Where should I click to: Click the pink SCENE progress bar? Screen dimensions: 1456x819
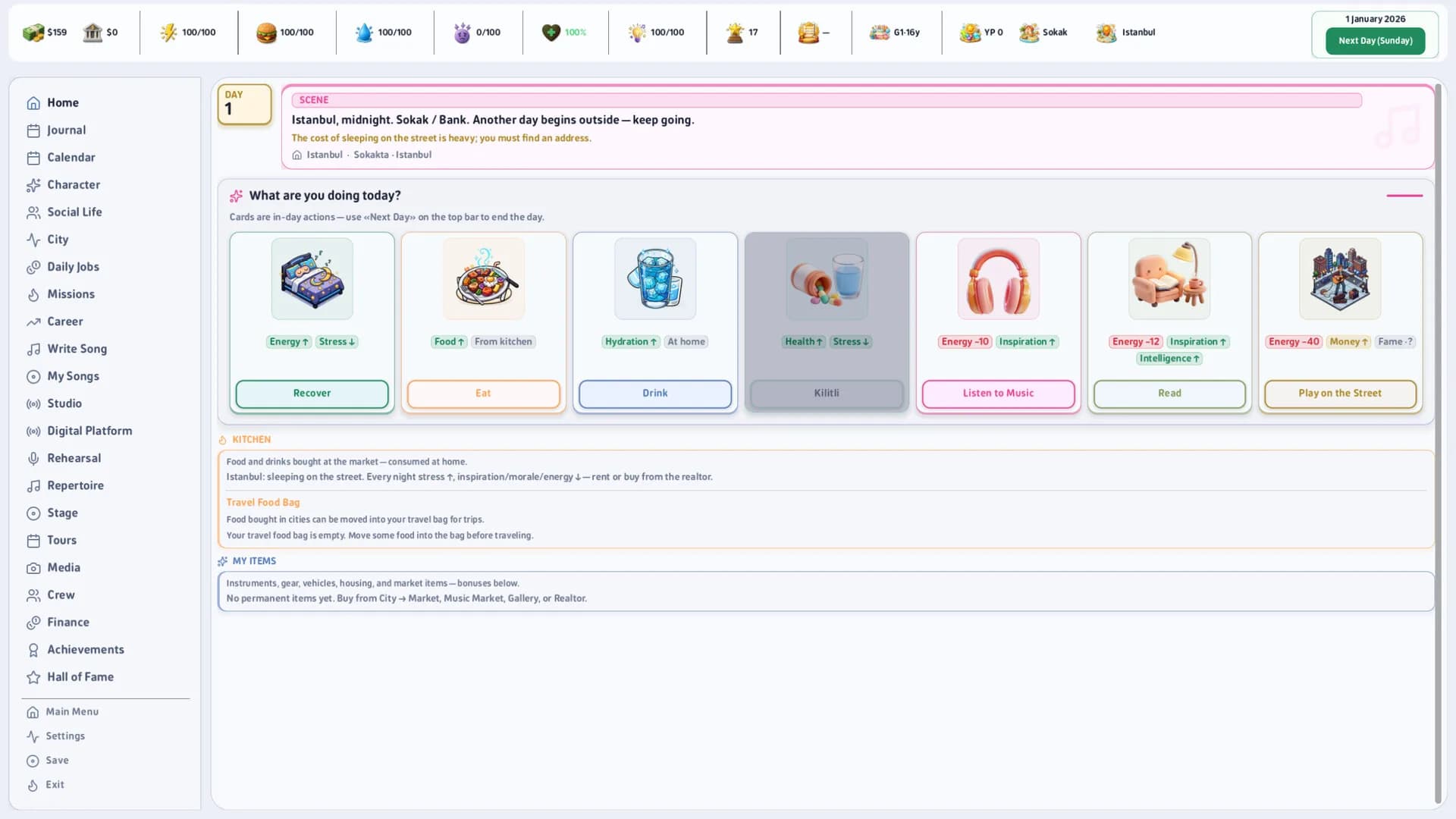[827, 100]
